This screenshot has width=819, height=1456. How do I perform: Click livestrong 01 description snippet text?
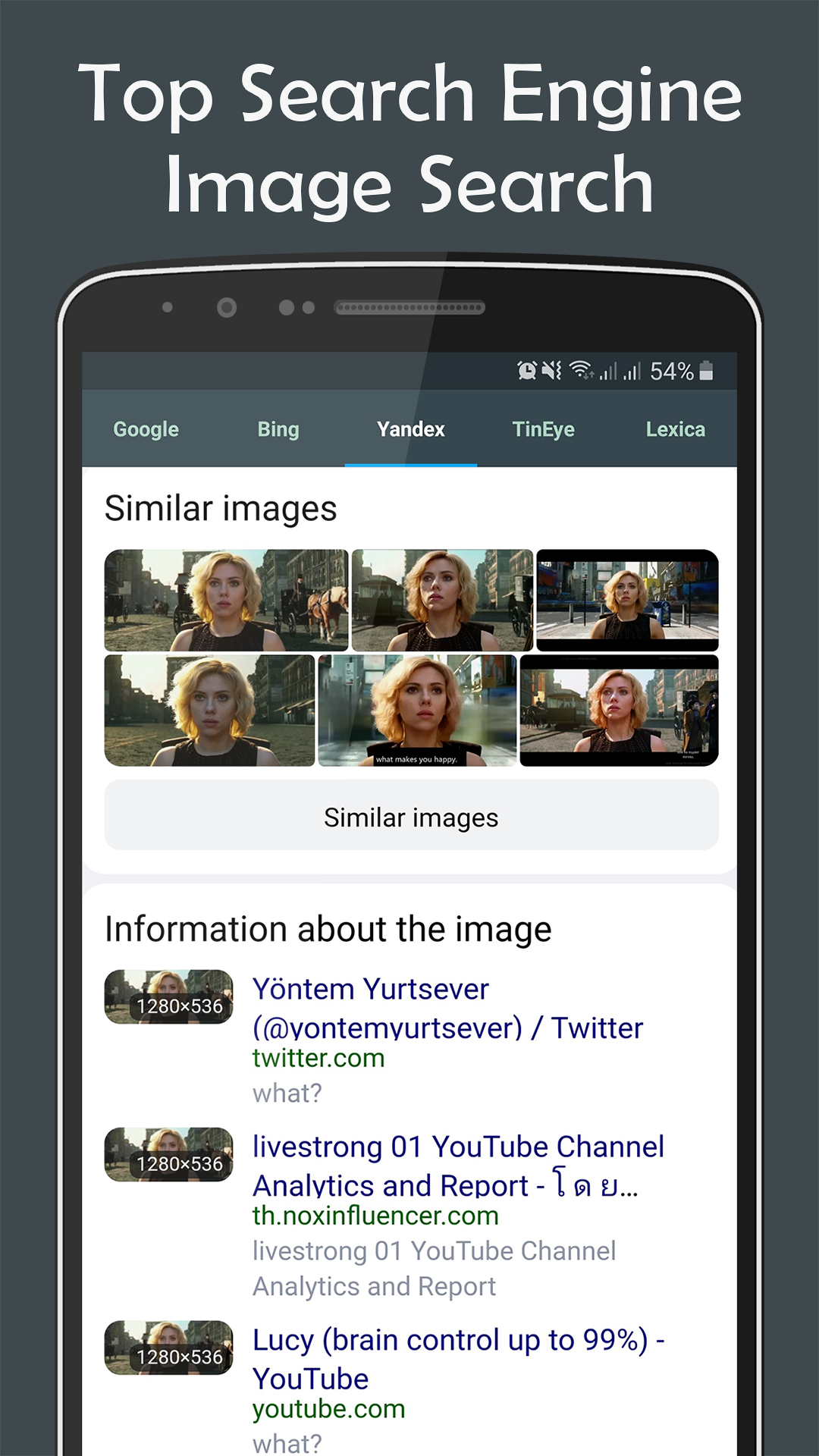click(x=434, y=1269)
